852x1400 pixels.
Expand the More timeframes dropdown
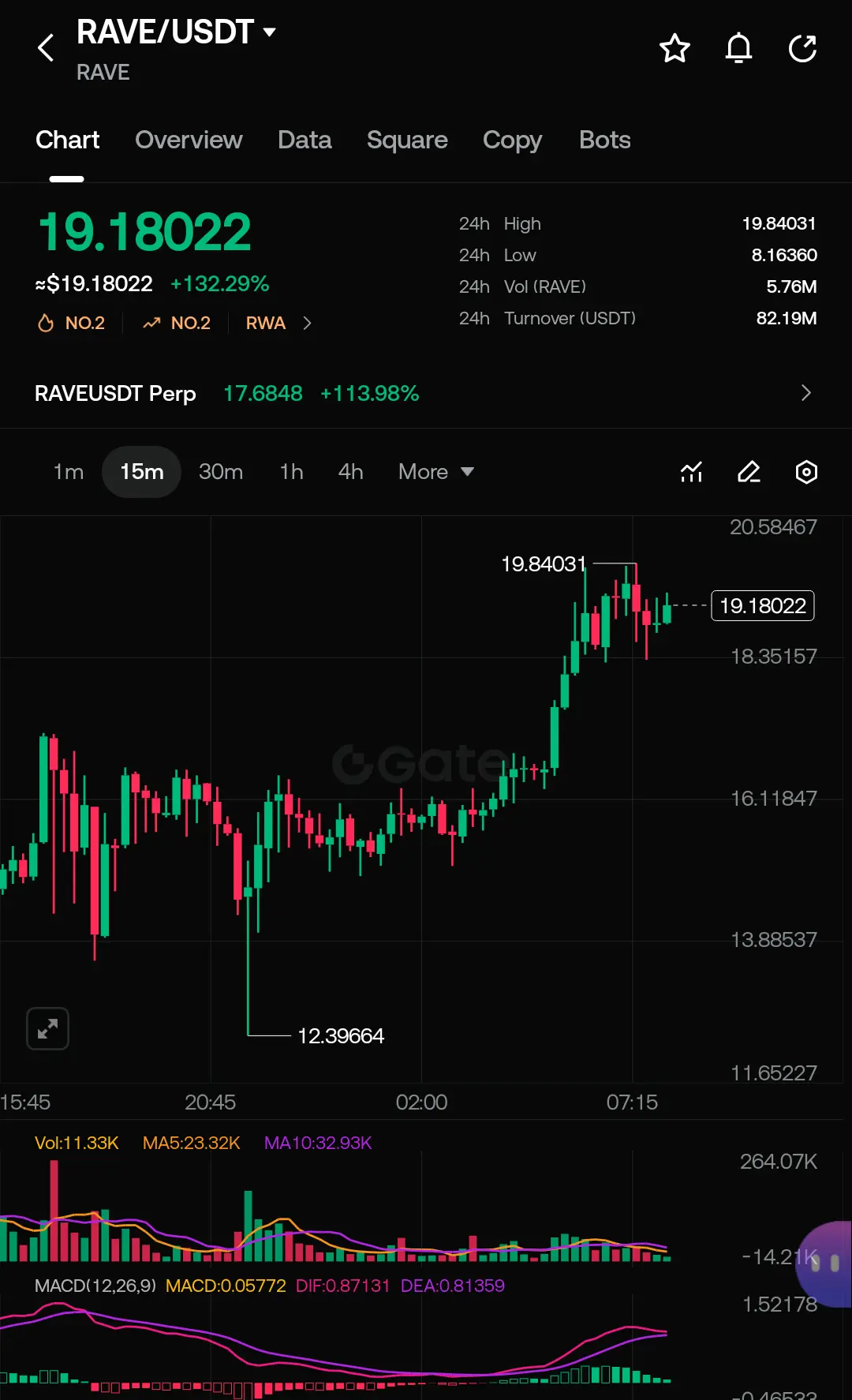(436, 472)
